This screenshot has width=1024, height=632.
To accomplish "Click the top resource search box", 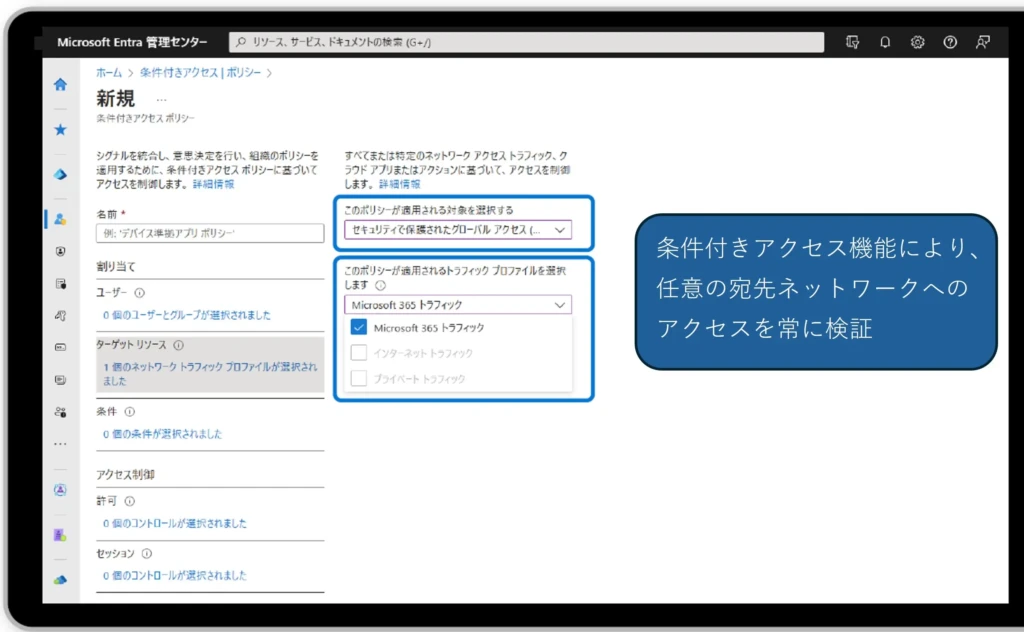I will tap(526, 42).
